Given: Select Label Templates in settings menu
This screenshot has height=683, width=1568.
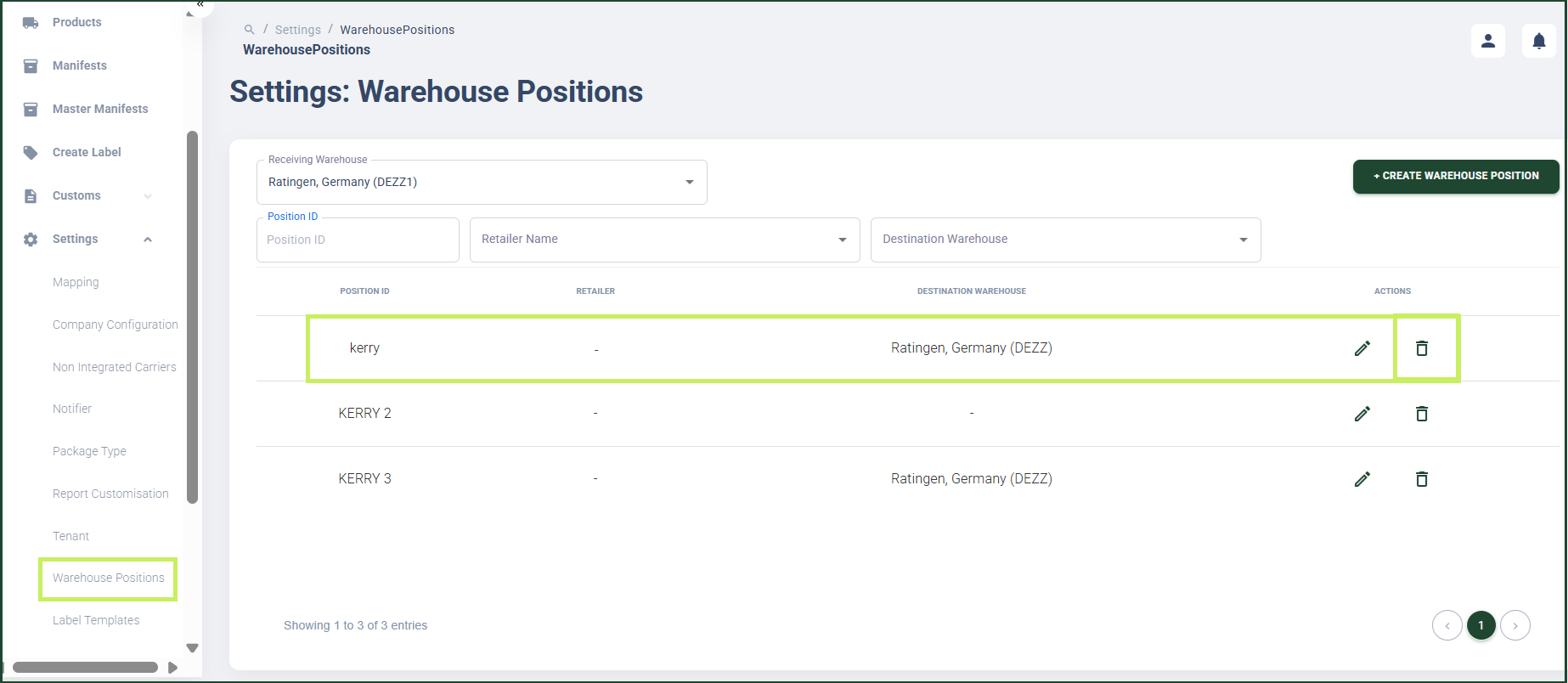Looking at the screenshot, I should [96, 620].
